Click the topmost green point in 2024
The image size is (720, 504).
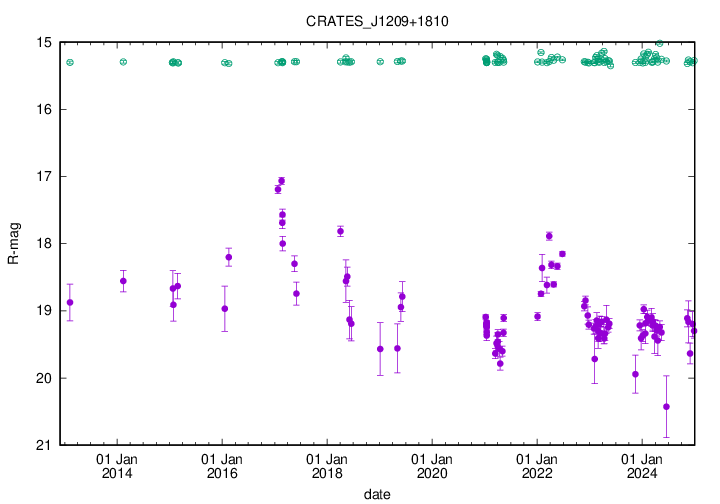[x=659, y=44]
